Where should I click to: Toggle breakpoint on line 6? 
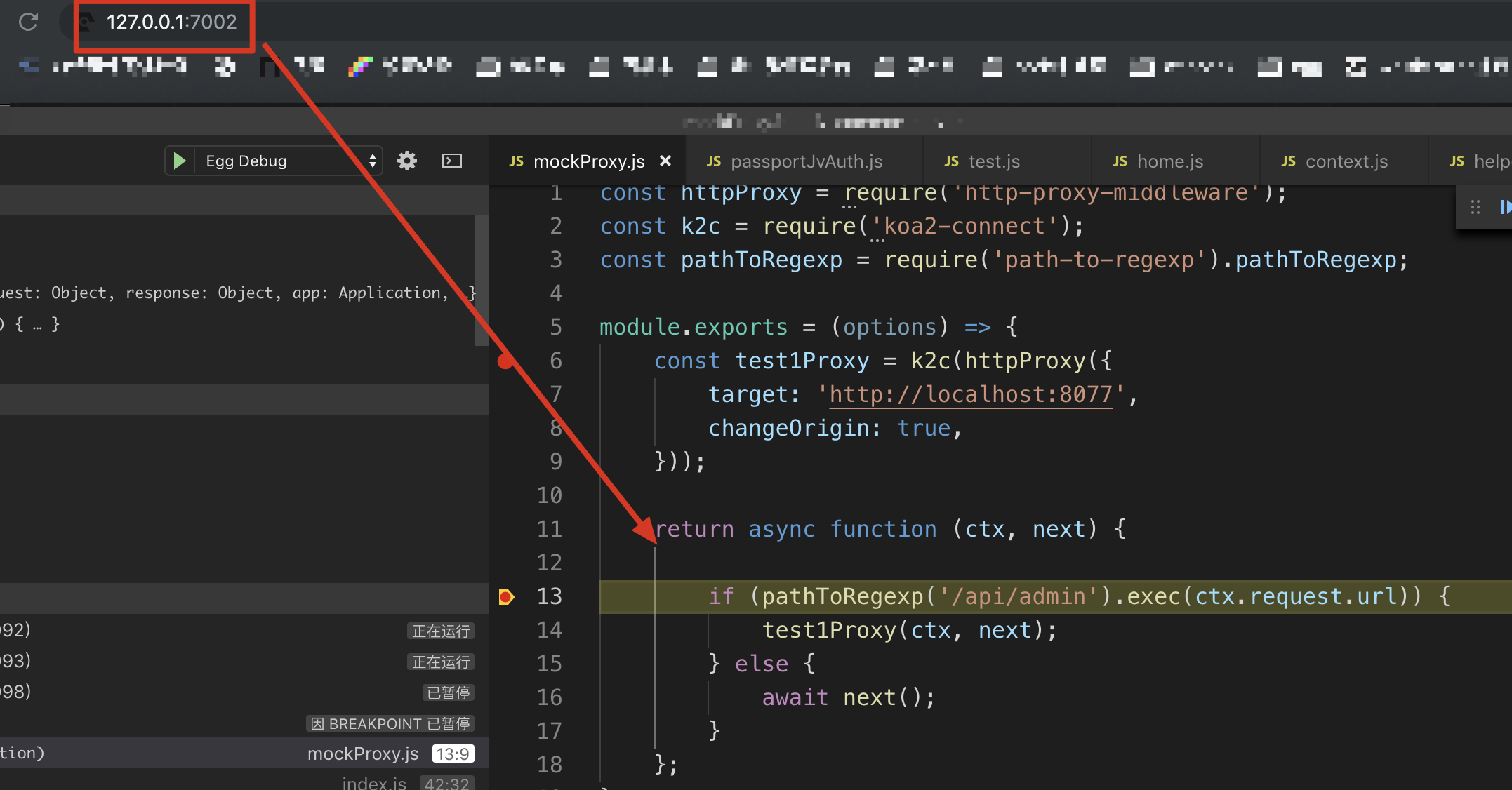coord(505,361)
